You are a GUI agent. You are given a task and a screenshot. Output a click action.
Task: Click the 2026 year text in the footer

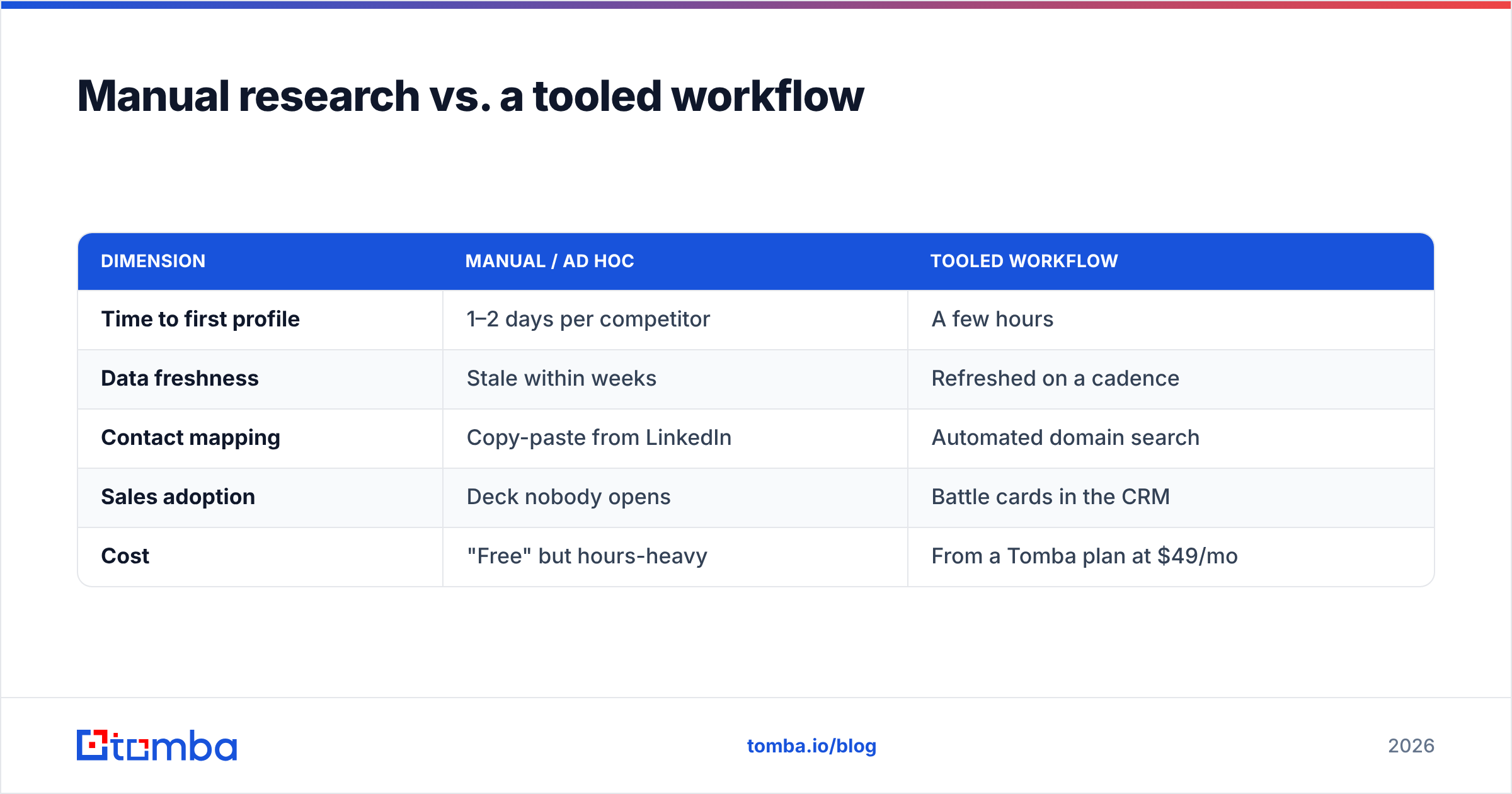[1411, 746]
